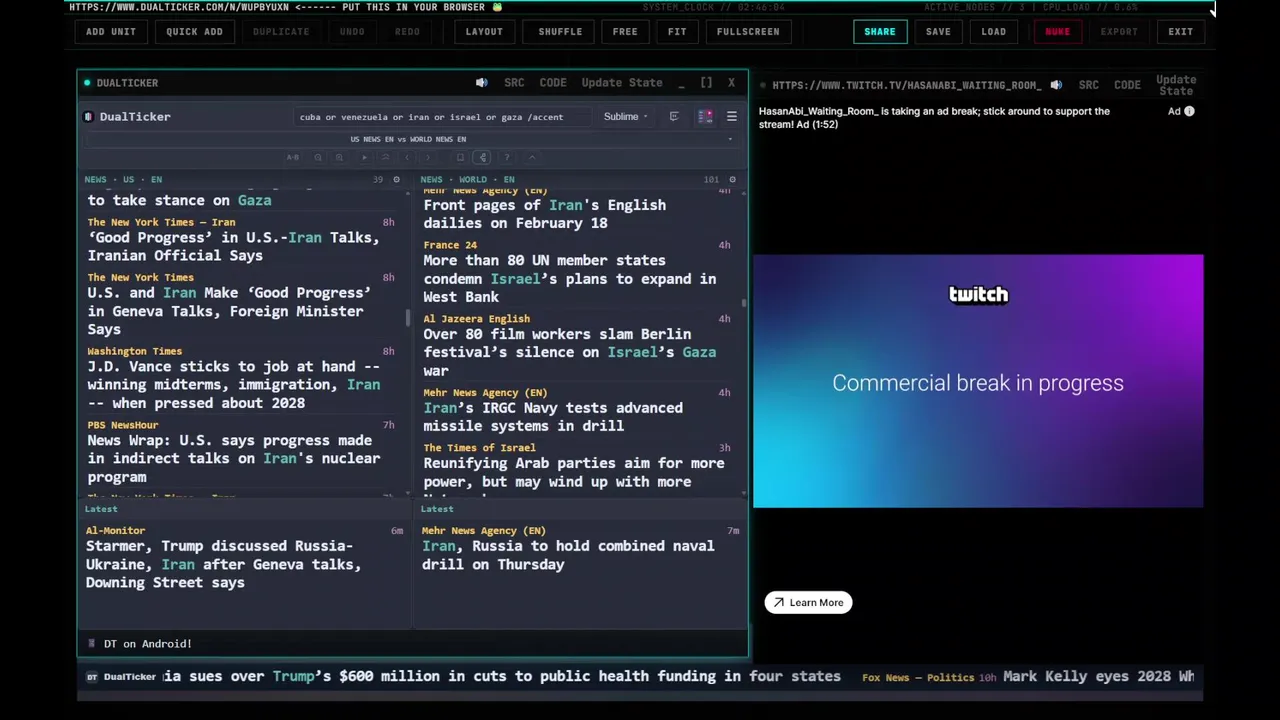Open CODE on the DualTicker unit
Screen dimensions: 1280x720
pyautogui.click(x=553, y=83)
